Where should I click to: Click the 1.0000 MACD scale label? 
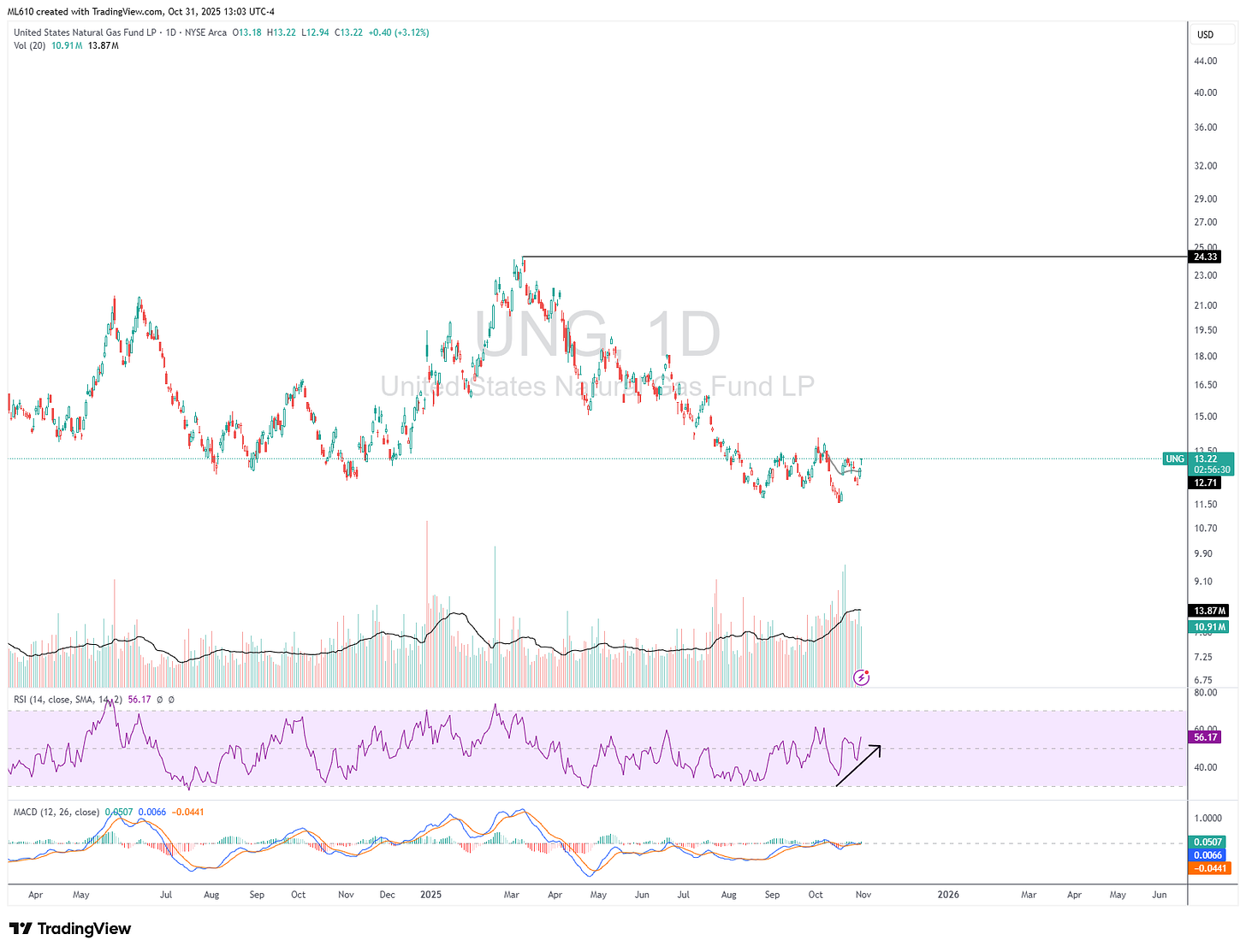[x=1208, y=819]
